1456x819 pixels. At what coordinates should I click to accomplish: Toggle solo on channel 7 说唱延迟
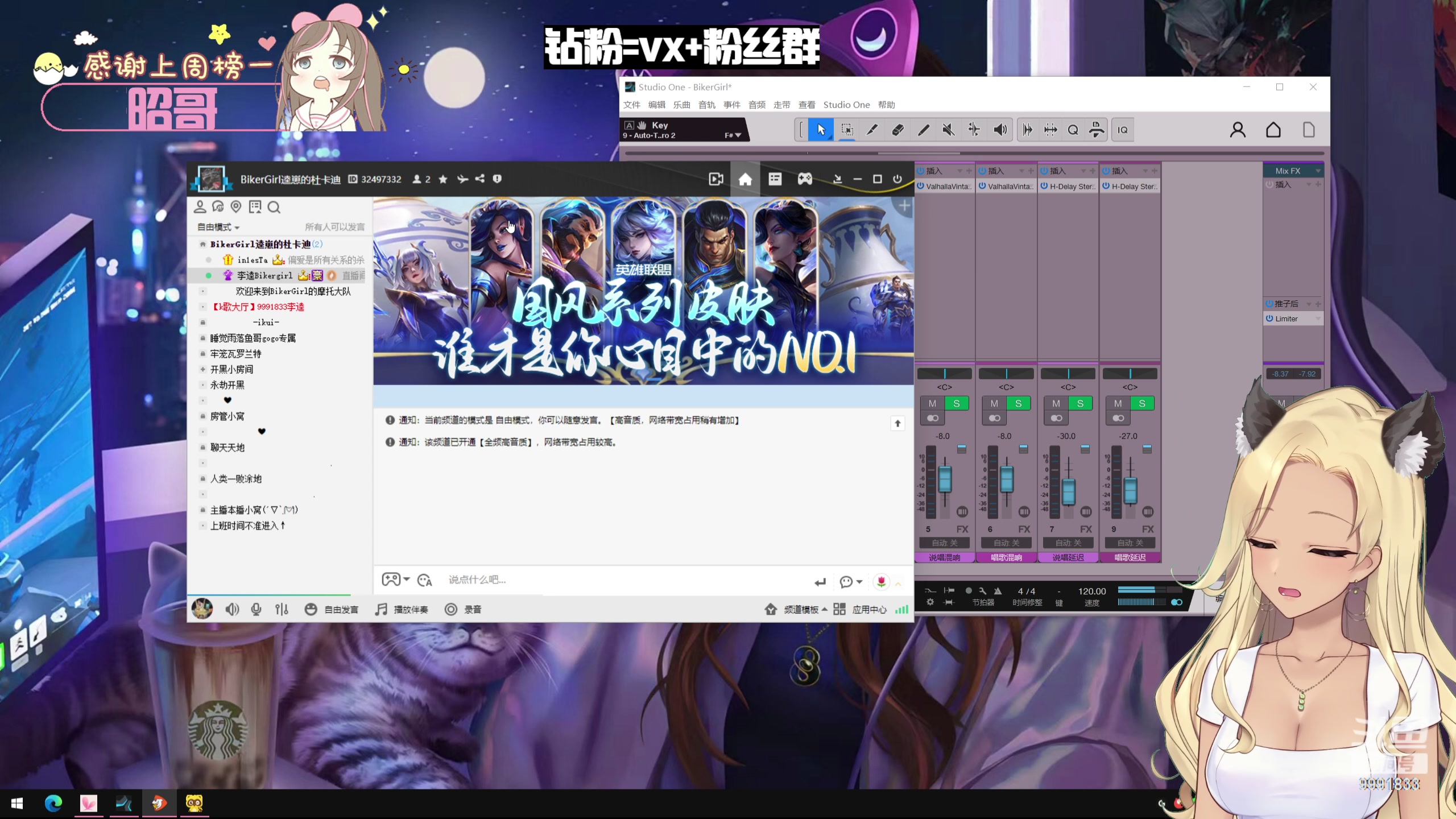1080,404
